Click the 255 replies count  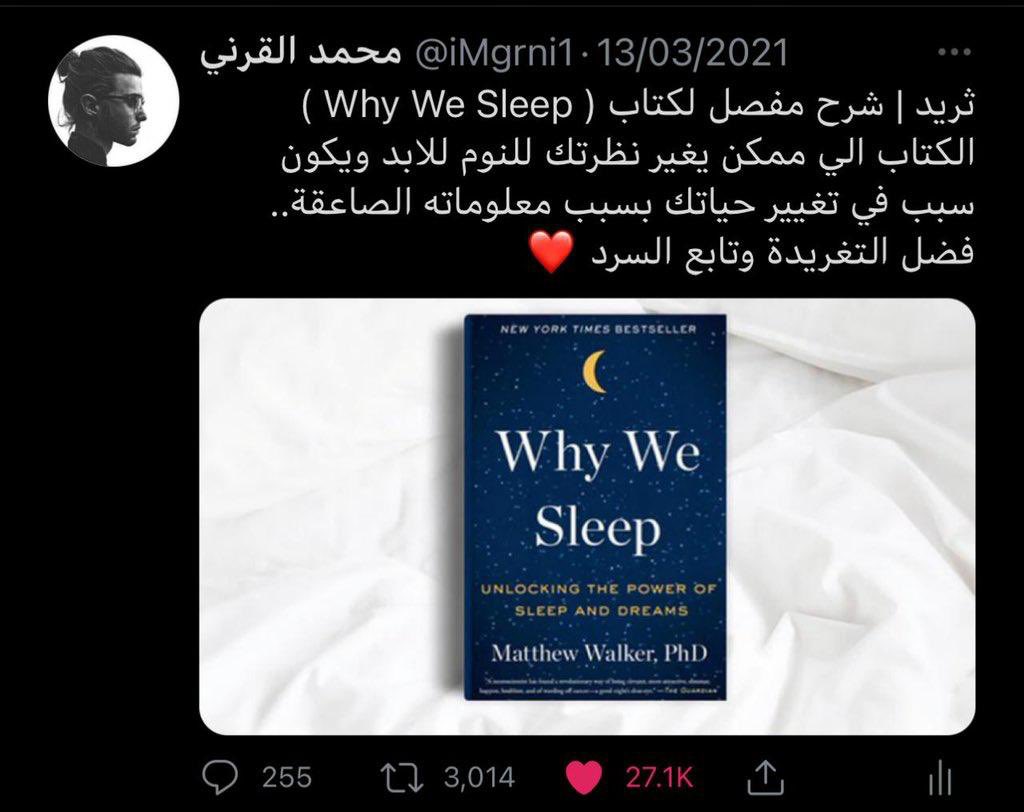[x=287, y=777]
